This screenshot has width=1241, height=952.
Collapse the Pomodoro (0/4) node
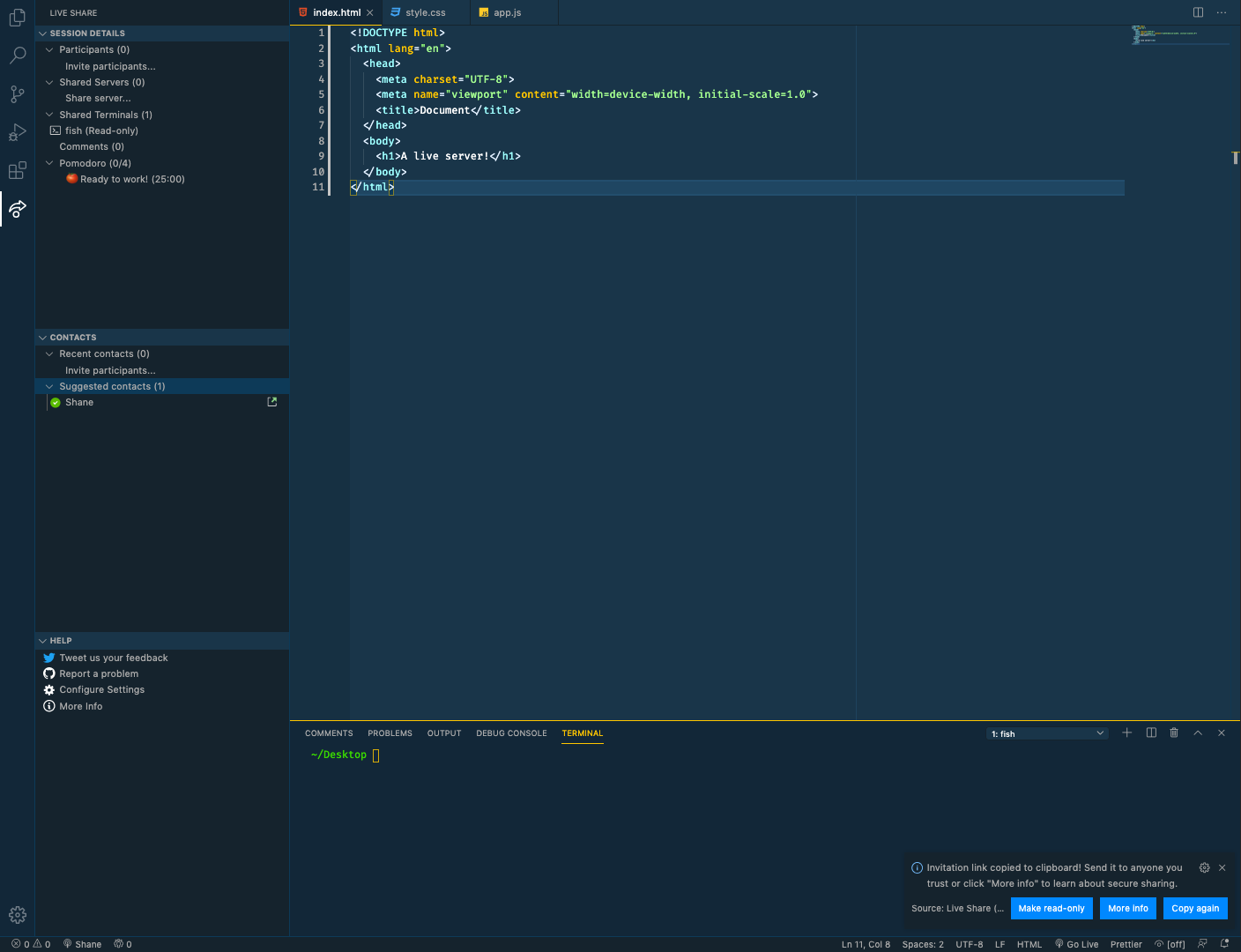(49, 163)
